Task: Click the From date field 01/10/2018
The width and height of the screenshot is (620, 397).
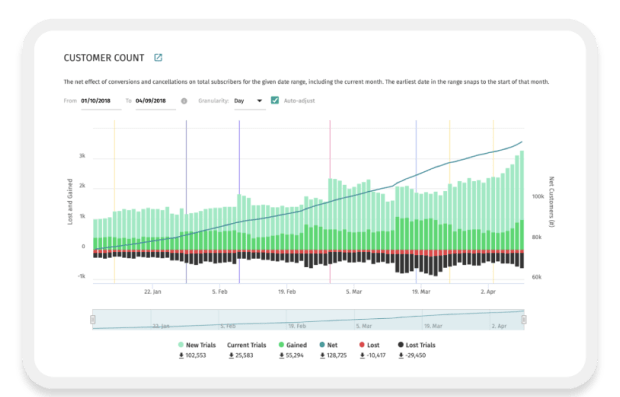Action: point(101,101)
